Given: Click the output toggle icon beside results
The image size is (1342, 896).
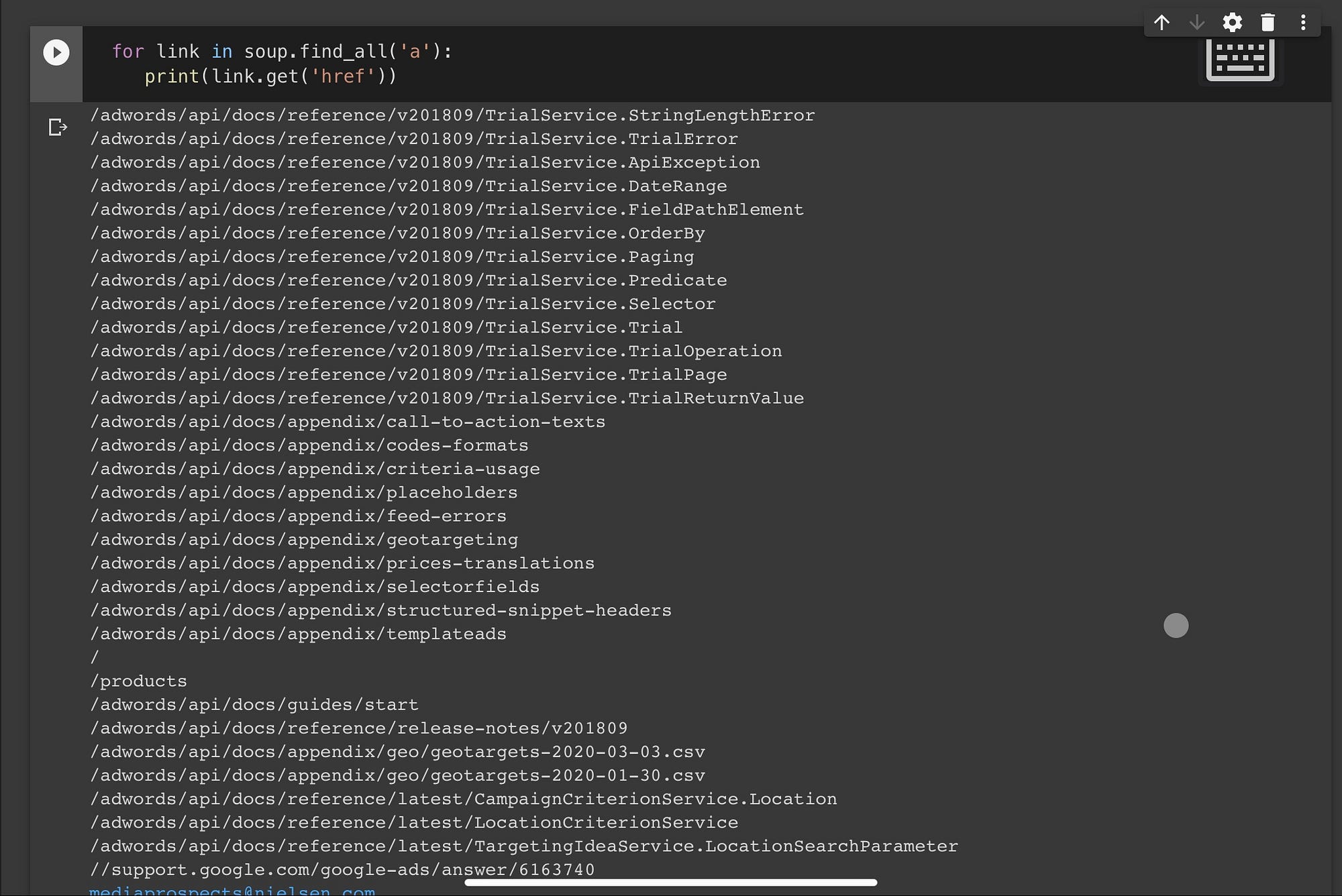Looking at the screenshot, I should [58, 127].
